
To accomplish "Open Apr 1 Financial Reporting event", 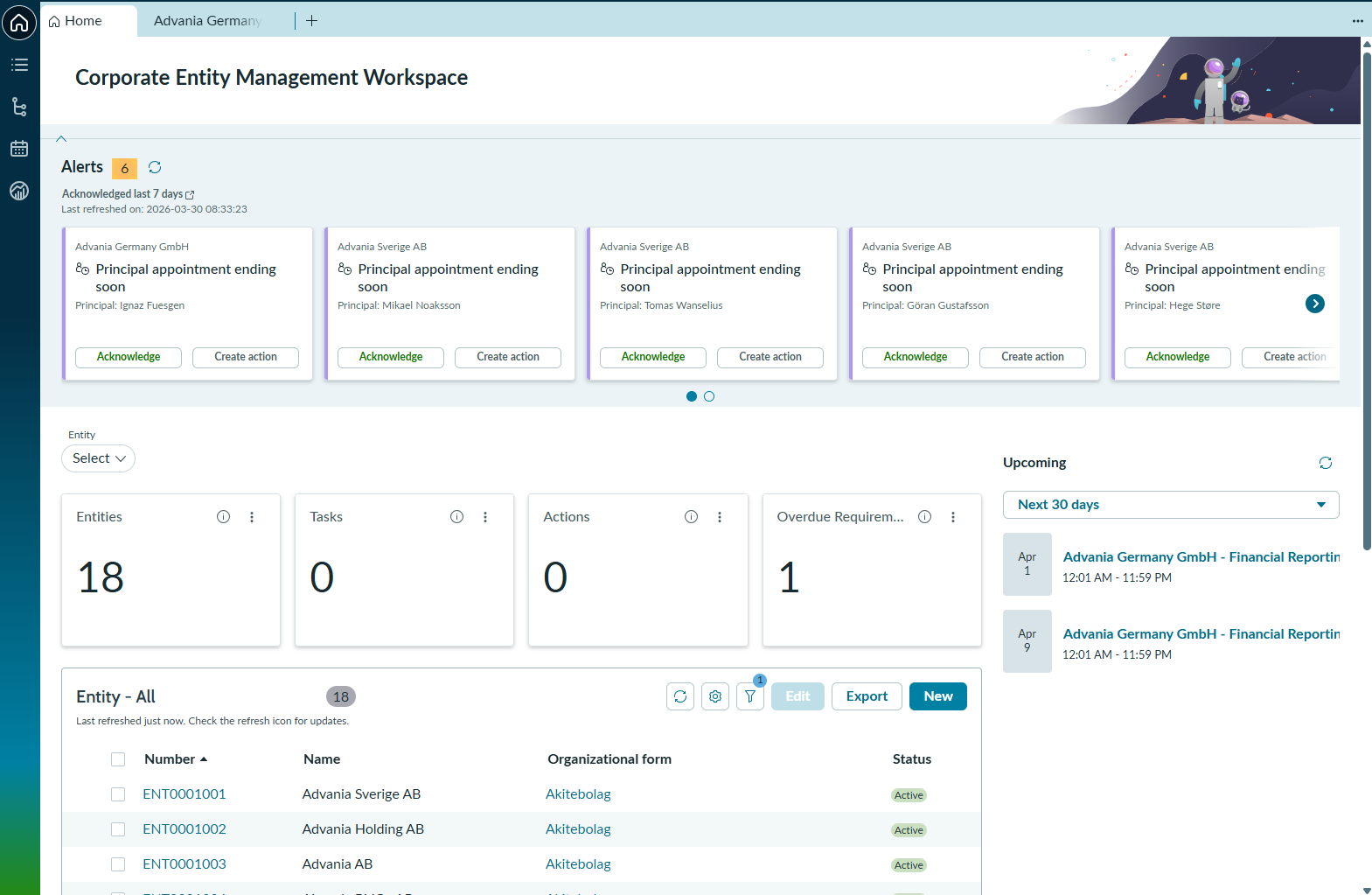I will (x=1201, y=557).
